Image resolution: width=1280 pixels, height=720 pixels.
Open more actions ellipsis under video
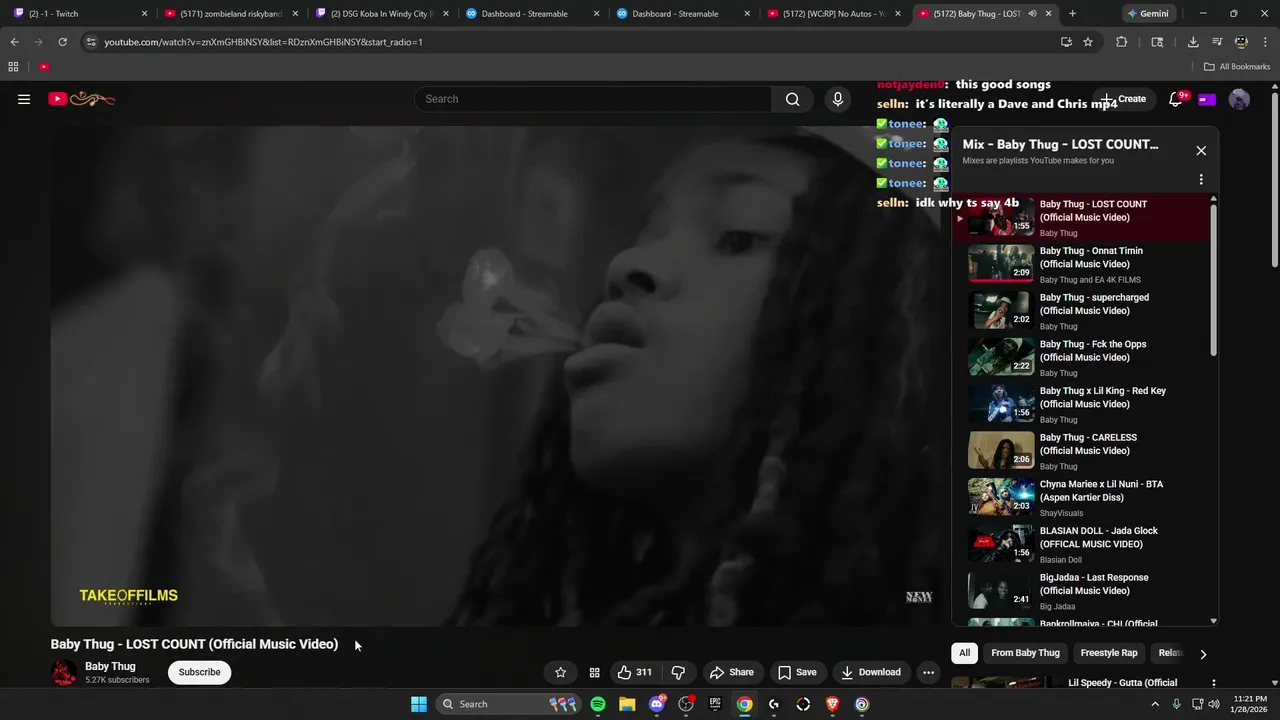point(928,672)
